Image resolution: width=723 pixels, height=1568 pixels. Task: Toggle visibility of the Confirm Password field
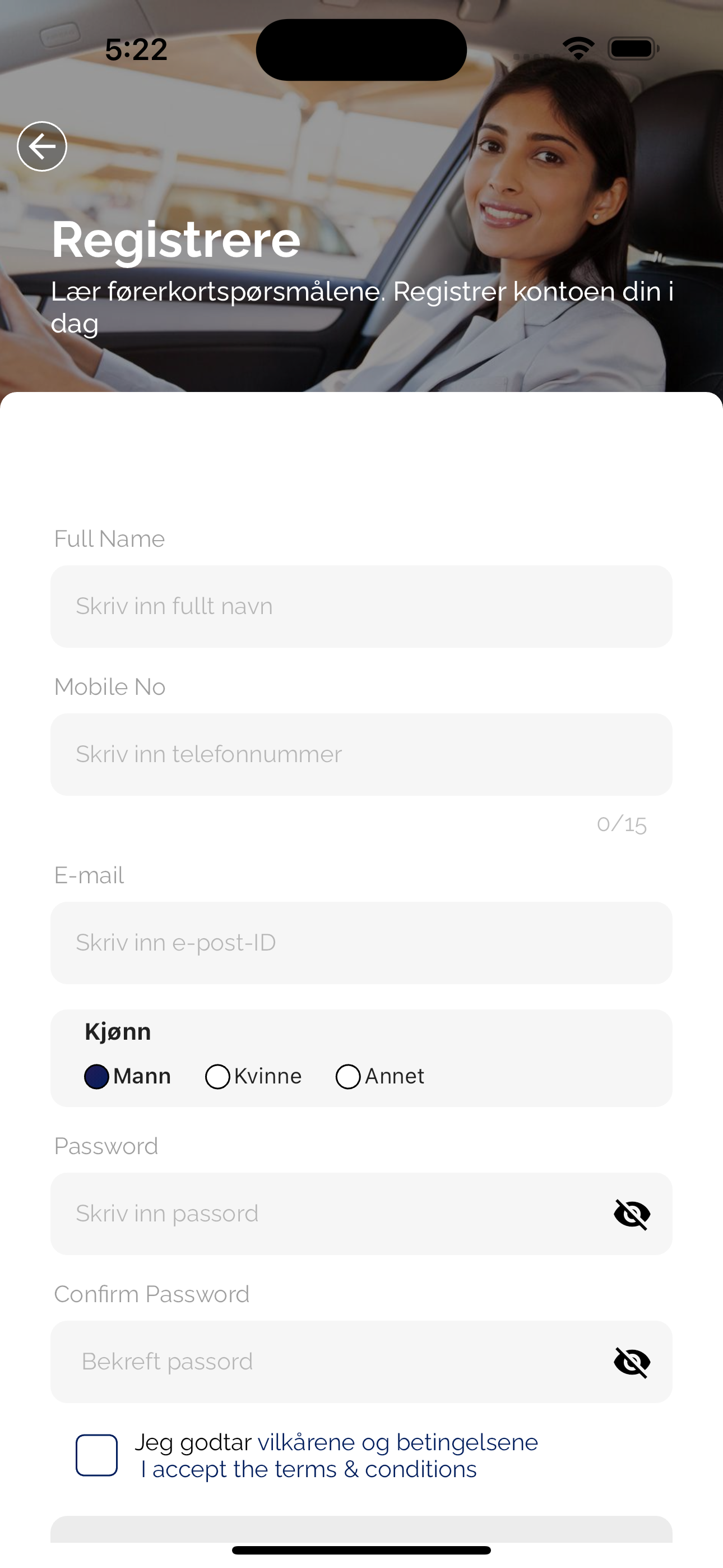(632, 1362)
